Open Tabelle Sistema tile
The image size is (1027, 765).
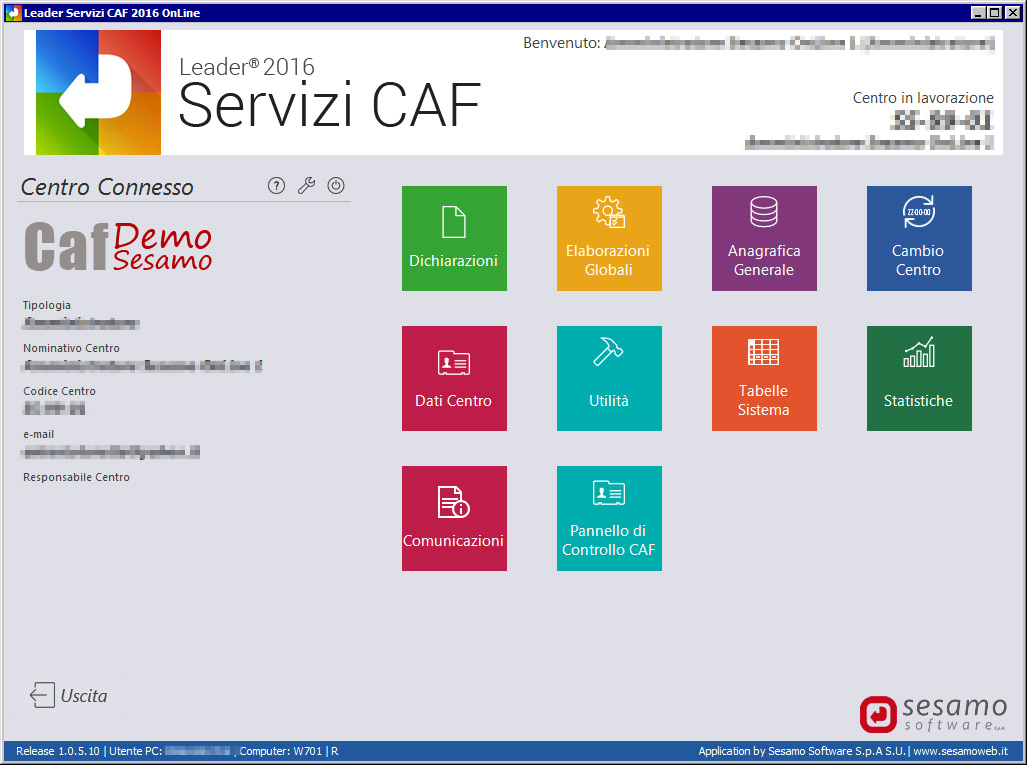(x=764, y=379)
